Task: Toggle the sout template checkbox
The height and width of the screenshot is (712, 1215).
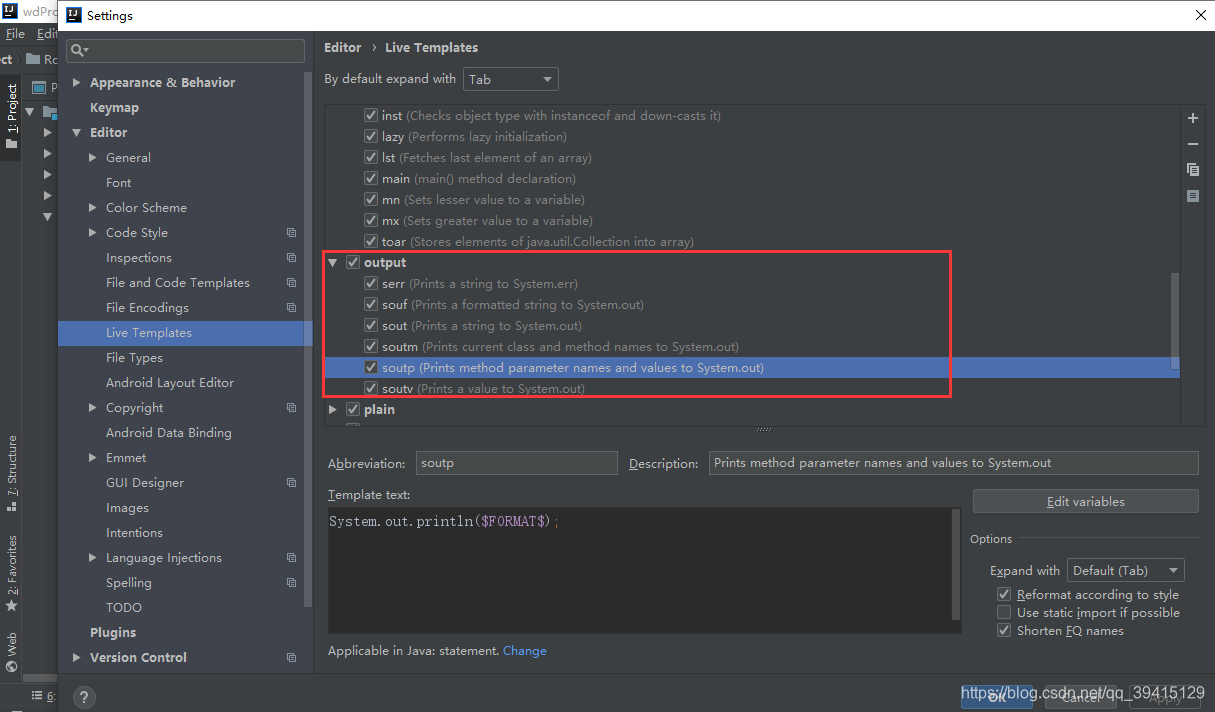Action: point(371,326)
